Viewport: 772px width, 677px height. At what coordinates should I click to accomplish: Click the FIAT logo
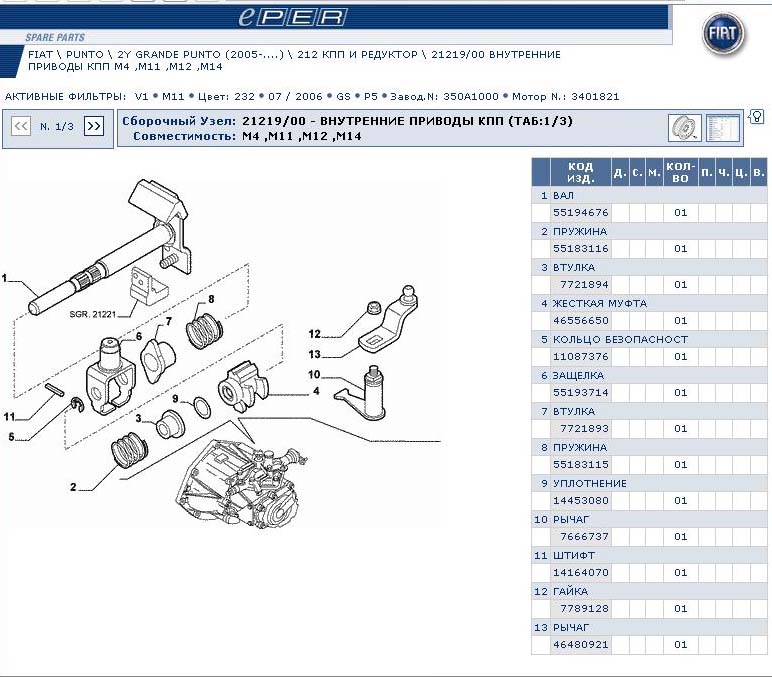[722, 35]
